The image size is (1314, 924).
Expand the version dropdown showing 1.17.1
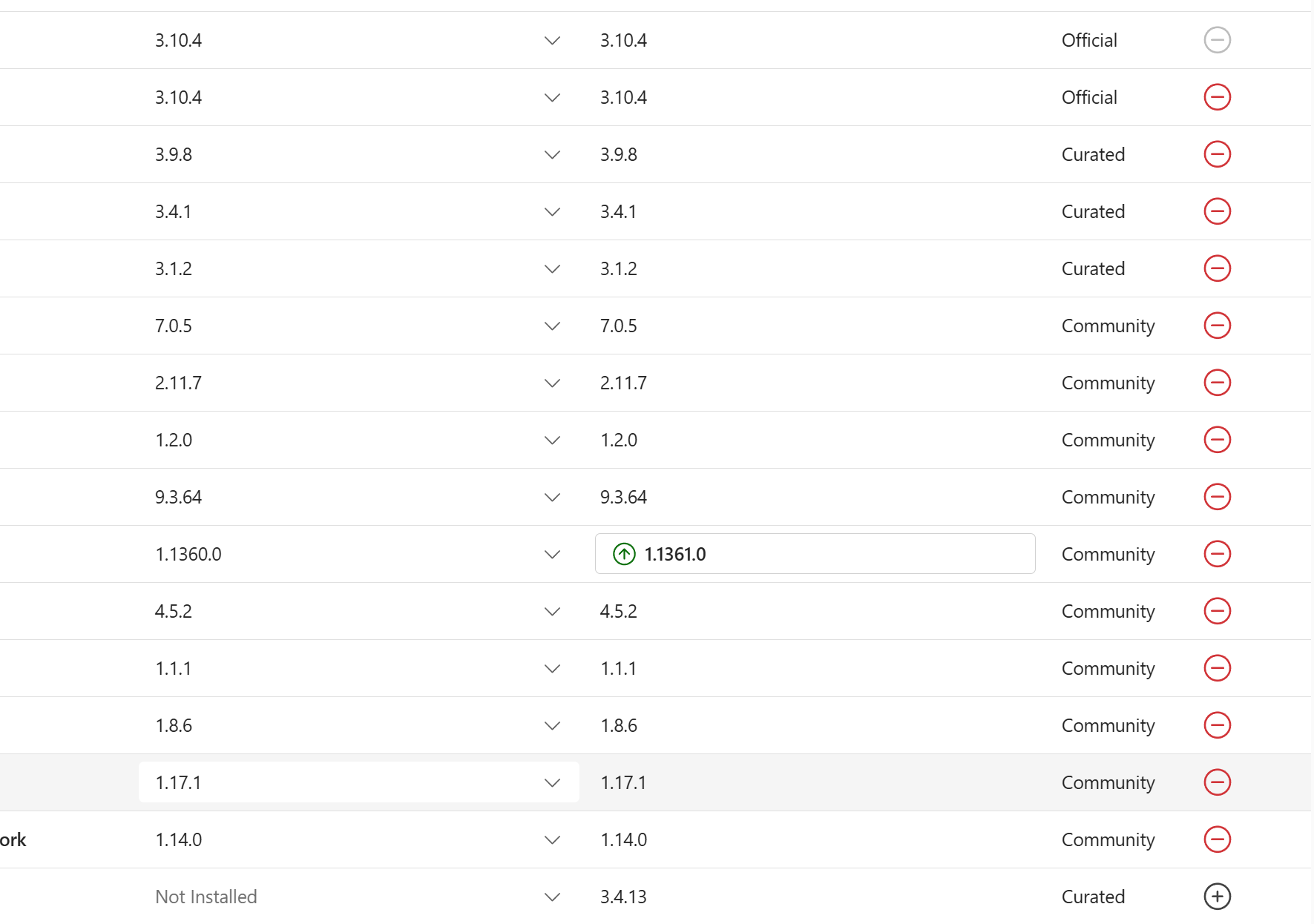point(359,782)
